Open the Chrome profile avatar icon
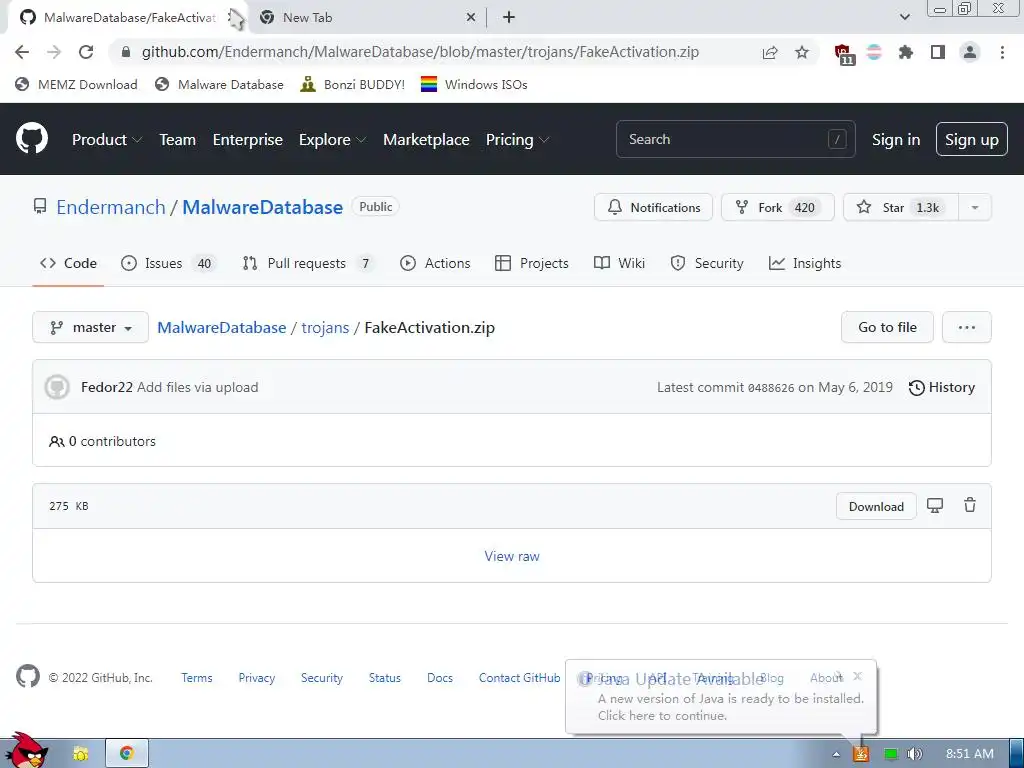1024x768 pixels. click(x=970, y=52)
